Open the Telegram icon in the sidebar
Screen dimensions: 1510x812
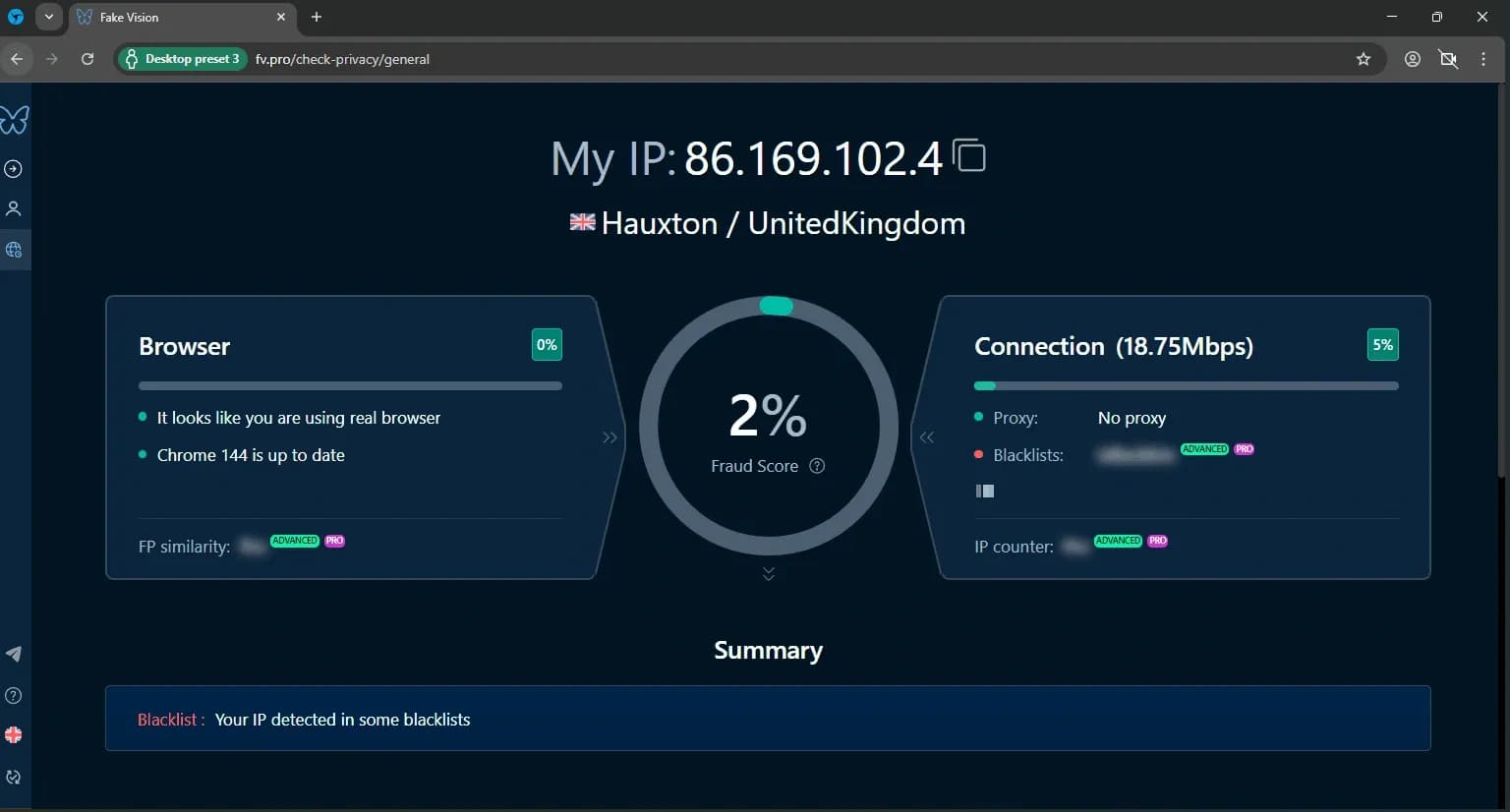pos(14,653)
